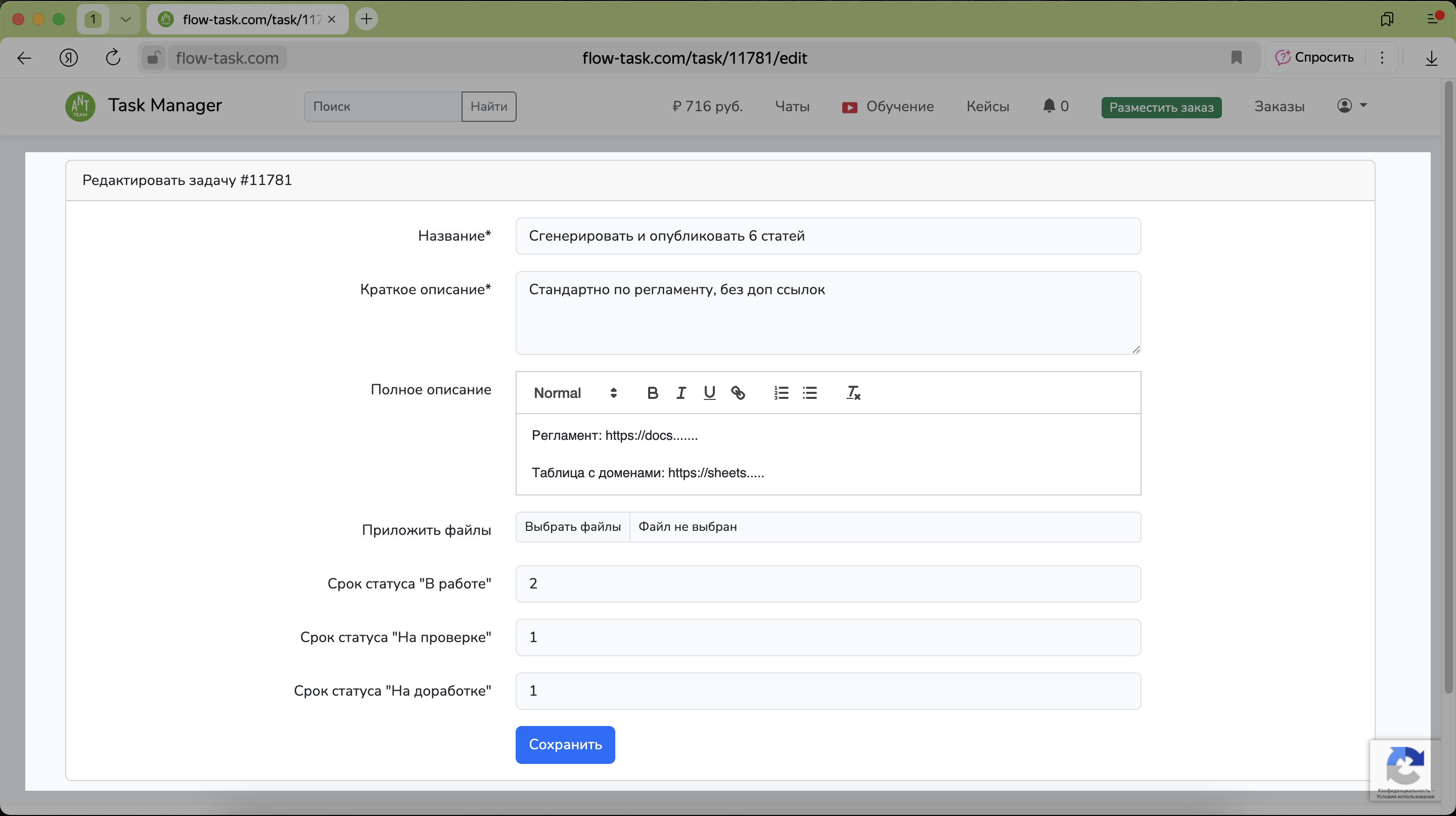1456x816 pixels.
Task: Expand the tab group chevron dropdown
Action: tap(125, 19)
